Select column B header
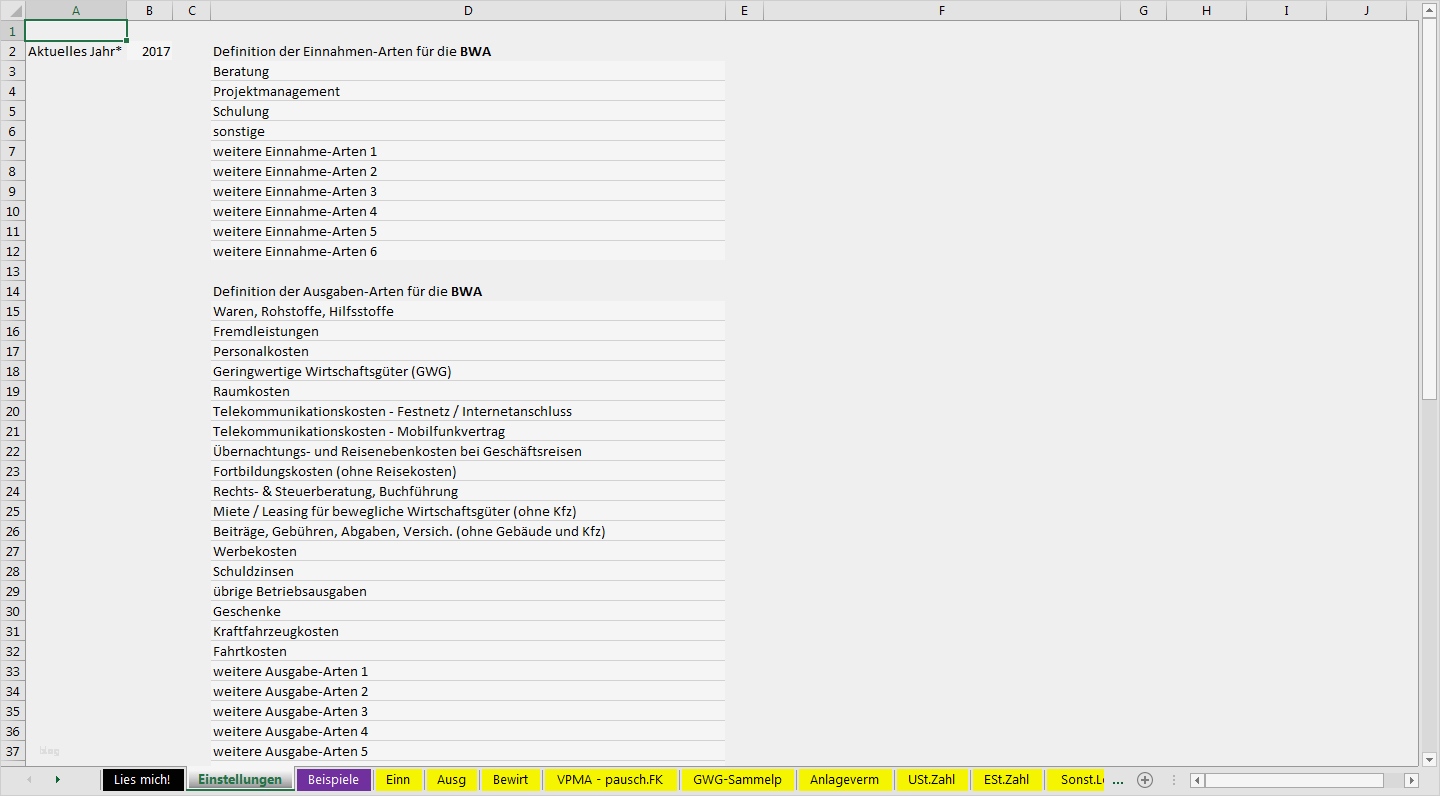 click(150, 10)
